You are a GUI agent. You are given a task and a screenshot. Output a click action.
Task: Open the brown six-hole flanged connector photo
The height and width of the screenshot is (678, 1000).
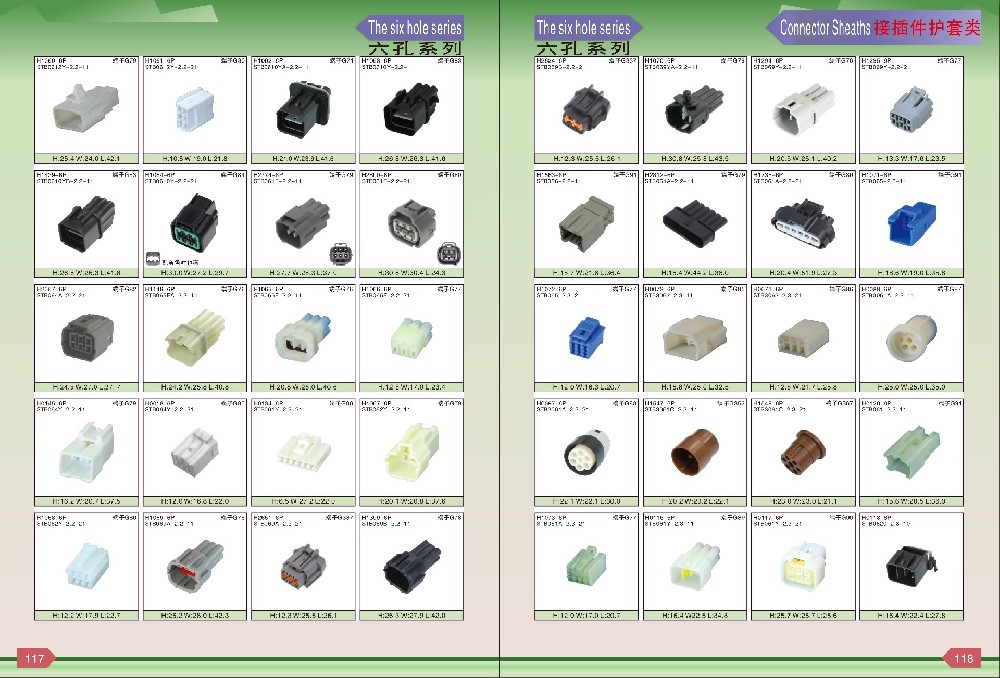803,452
